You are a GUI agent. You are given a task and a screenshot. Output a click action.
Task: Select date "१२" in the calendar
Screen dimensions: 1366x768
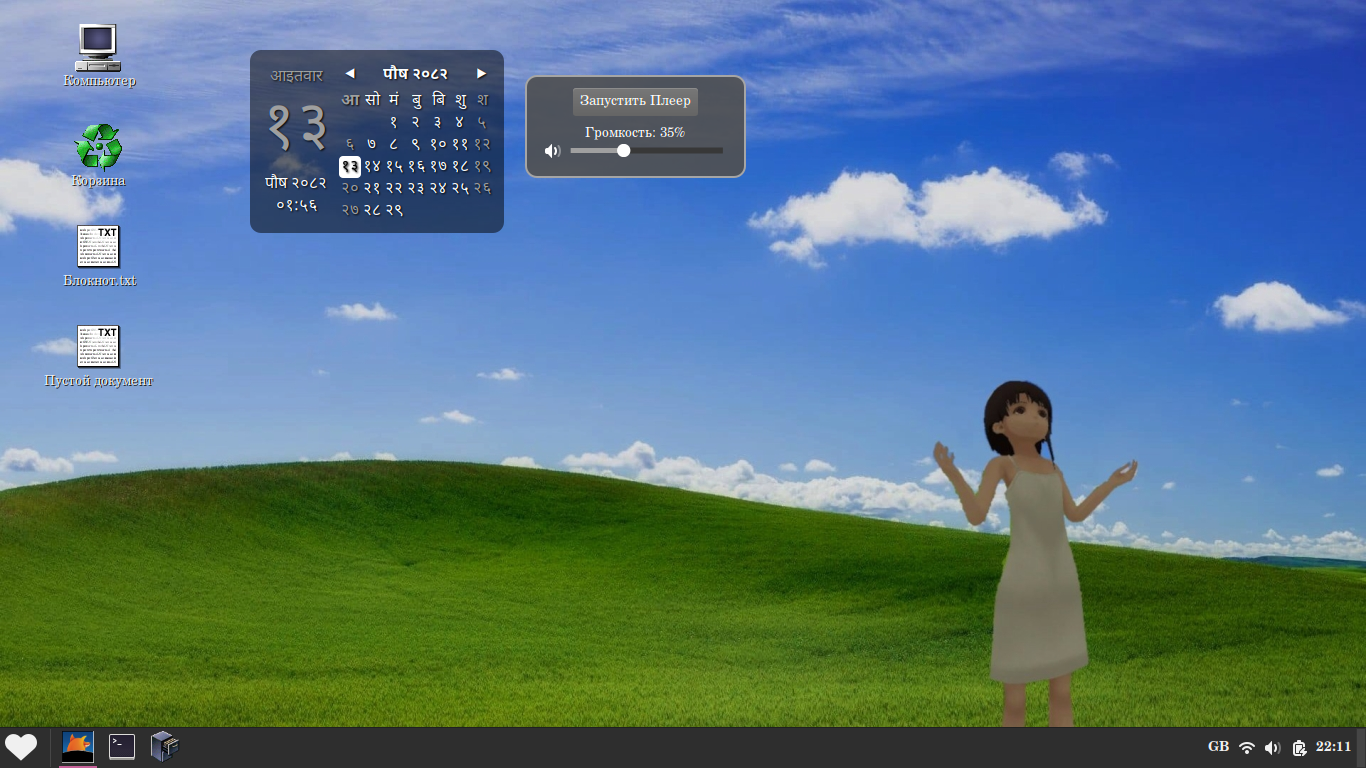(482, 144)
